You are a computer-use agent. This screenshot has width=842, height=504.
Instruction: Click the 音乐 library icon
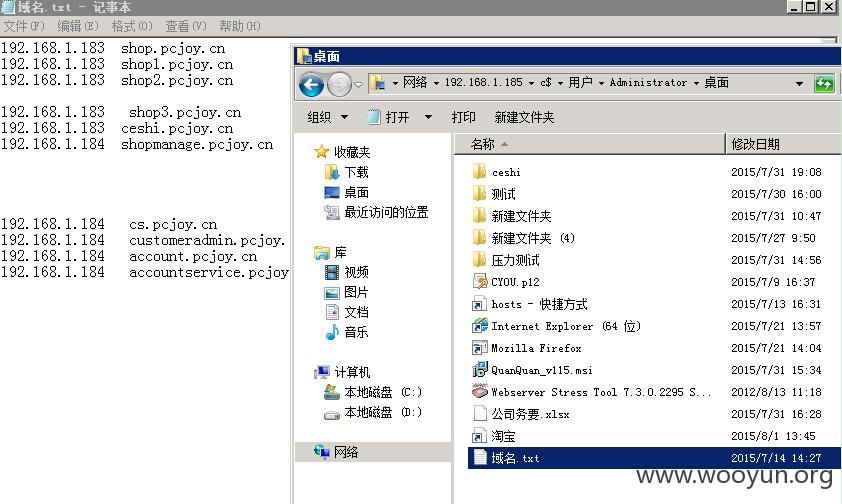click(x=332, y=332)
